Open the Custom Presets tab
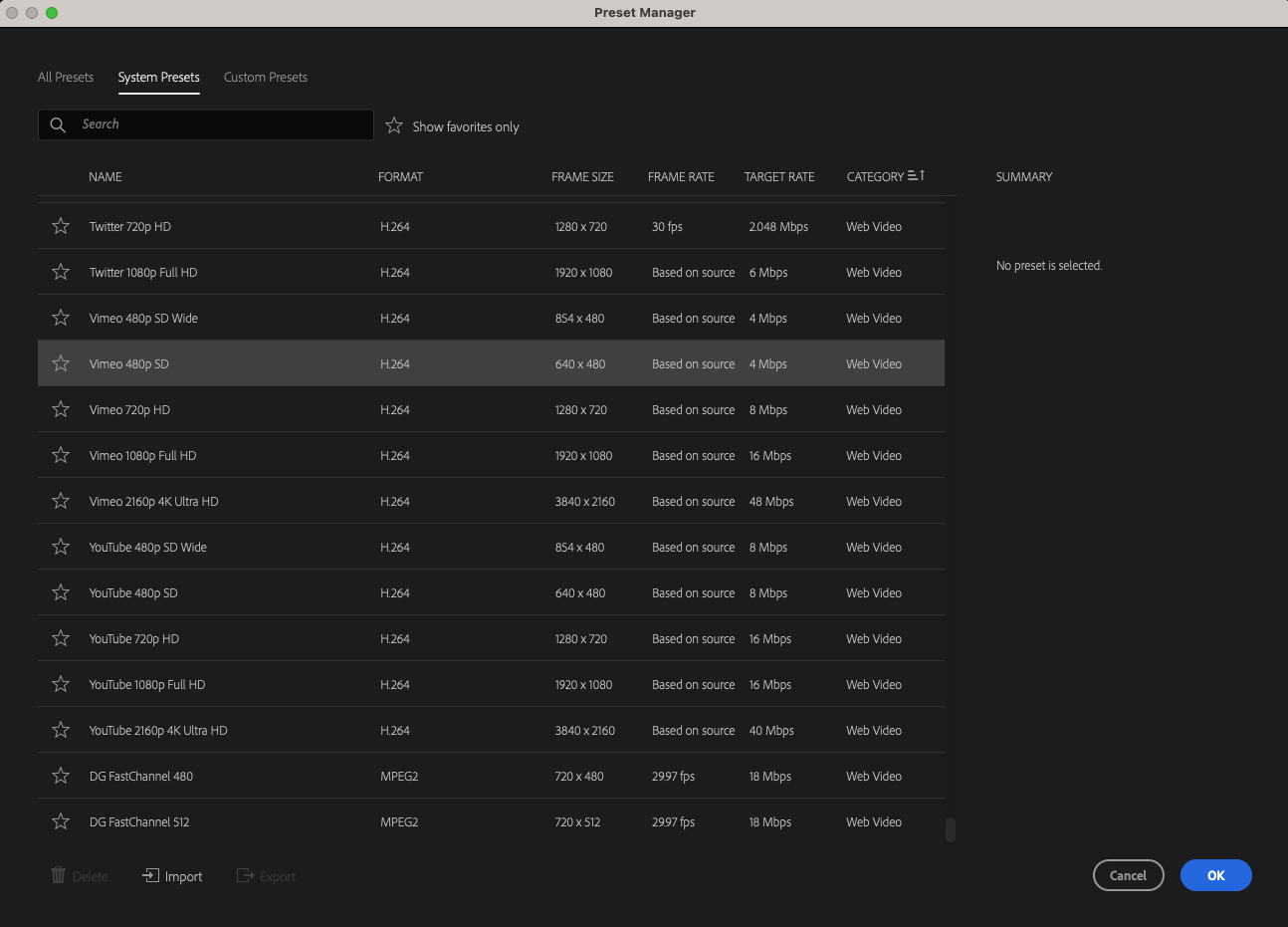1288x927 pixels. [265, 77]
